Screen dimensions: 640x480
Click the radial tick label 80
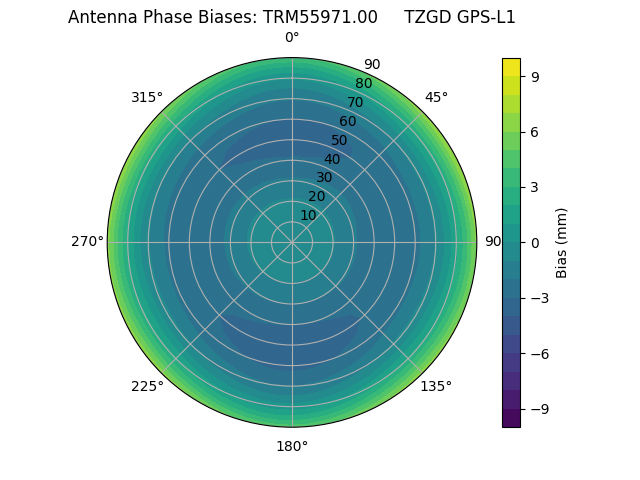click(x=364, y=83)
